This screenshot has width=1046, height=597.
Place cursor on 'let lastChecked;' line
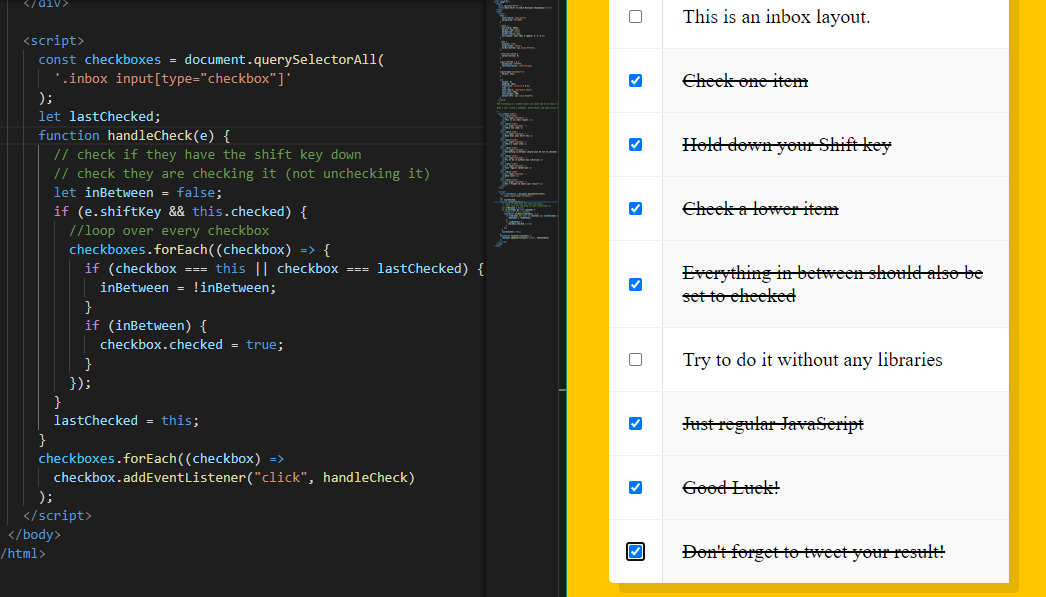coord(99,117)
